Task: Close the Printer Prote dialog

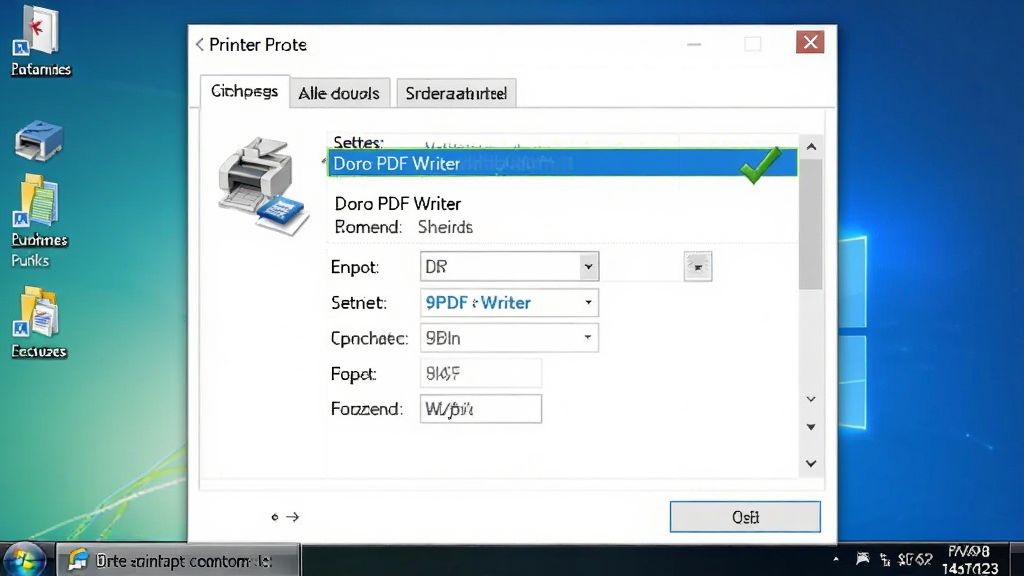Action: pos(810,42)
